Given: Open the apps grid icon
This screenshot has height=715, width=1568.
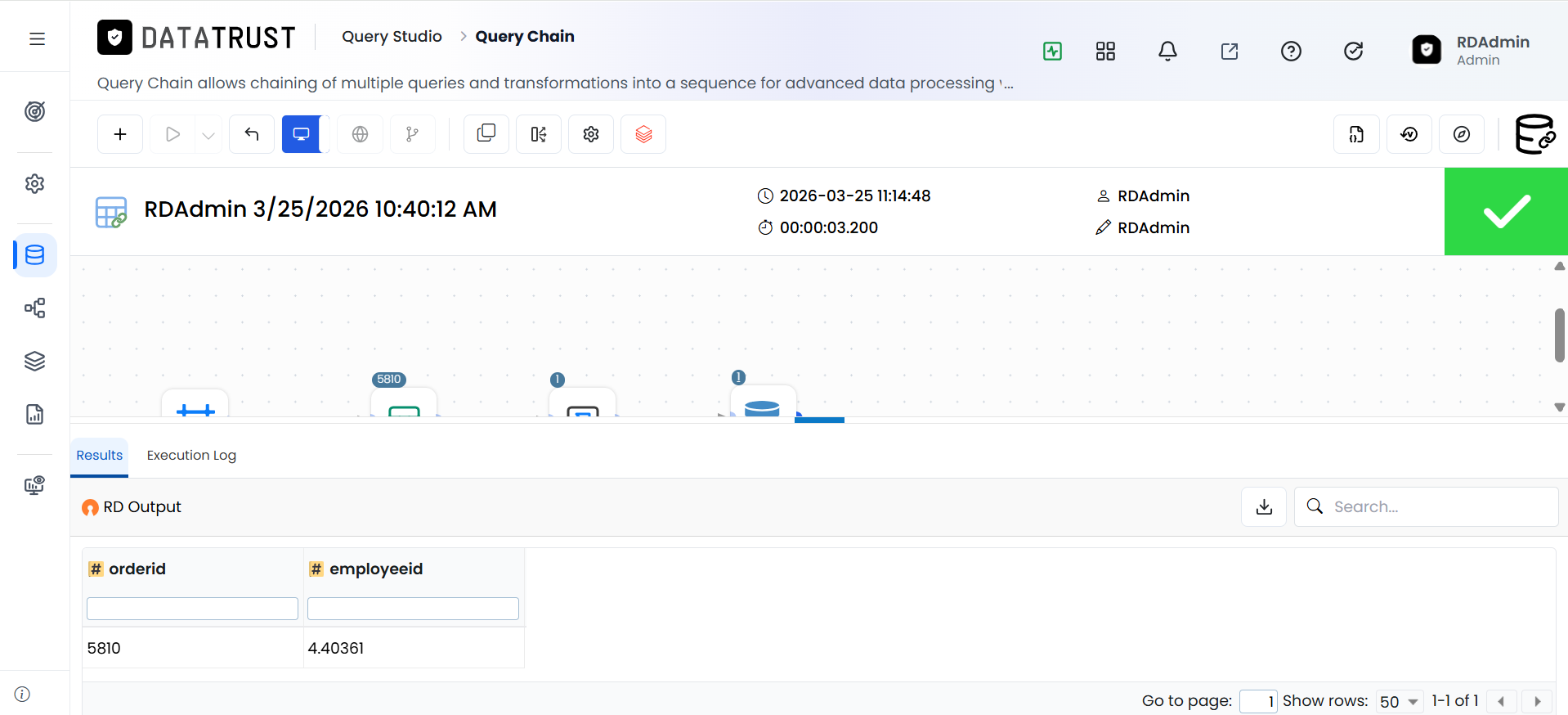Looking at the screenshot, I should (x=1105, y=52).
